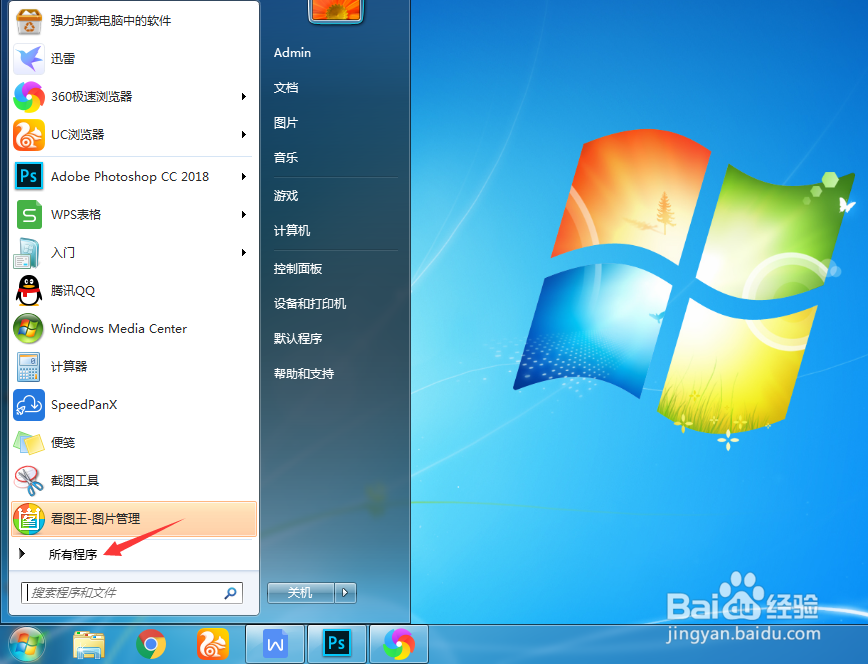Click the 关机 shutdown button
Screen dimensions: 868x664
pos(301,593)
